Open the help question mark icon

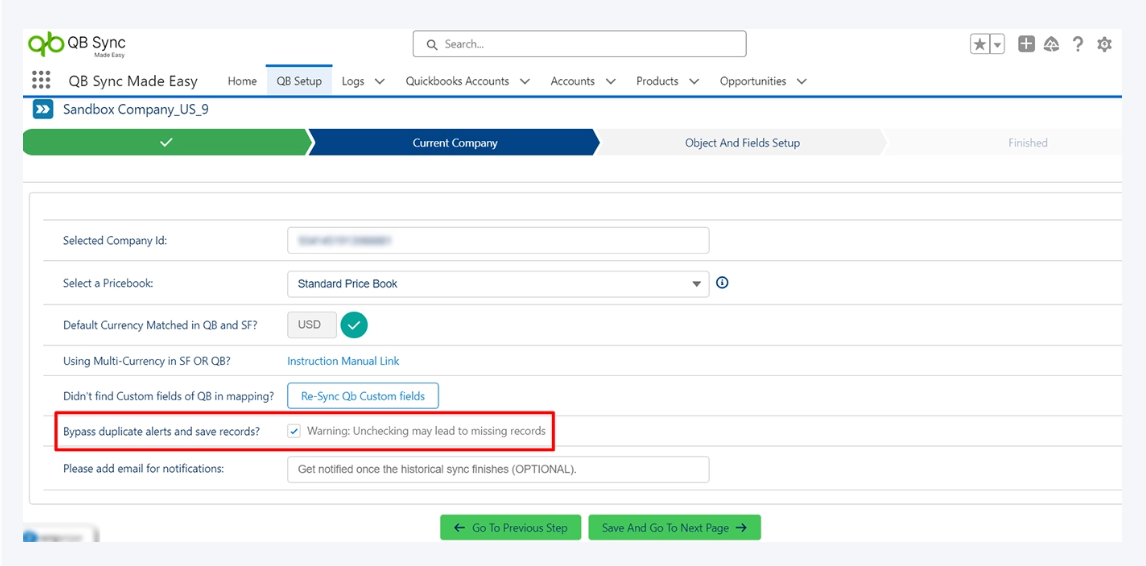[x=1077, y=44]
